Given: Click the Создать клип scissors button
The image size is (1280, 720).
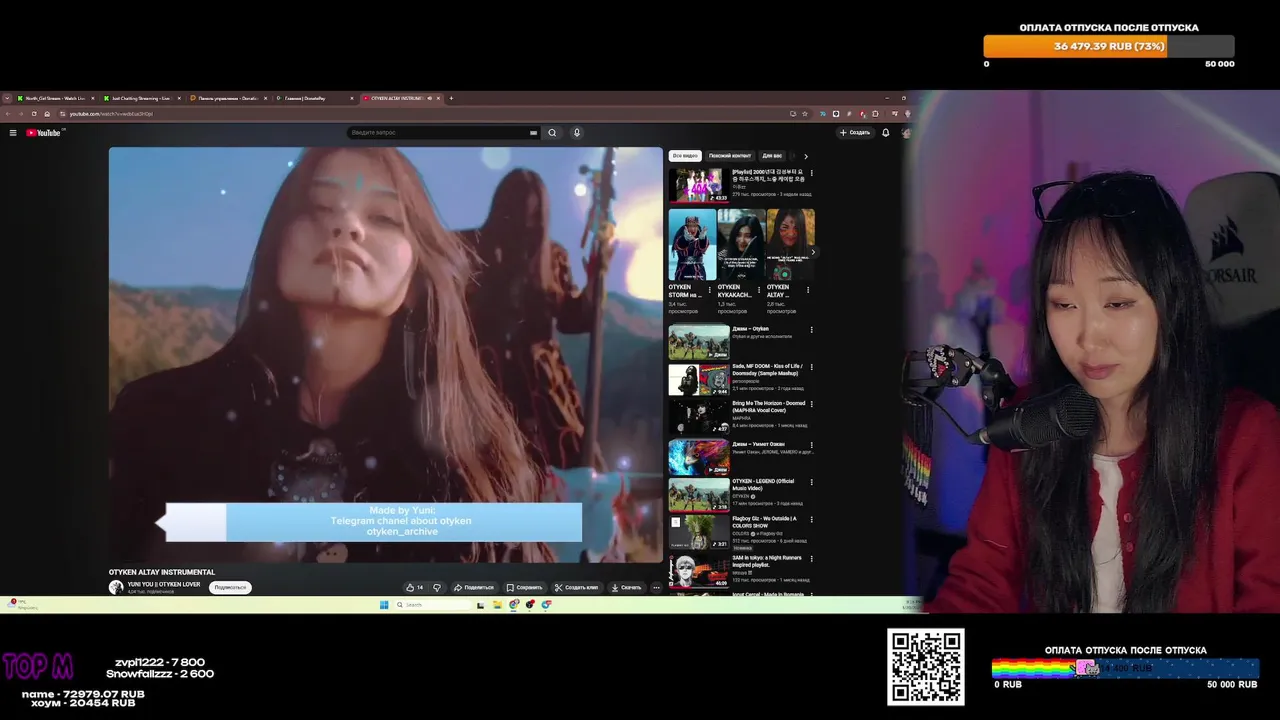Looking at the screenshot, I should click(x=576, y=588).
